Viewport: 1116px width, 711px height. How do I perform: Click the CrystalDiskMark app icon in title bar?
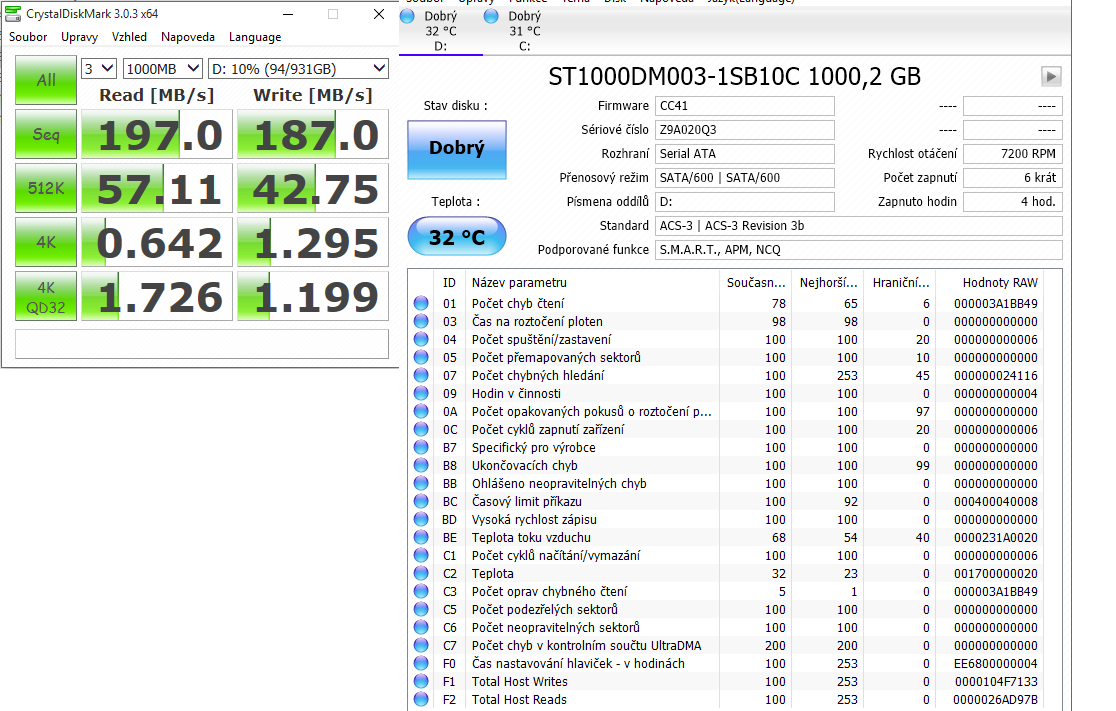coord(13,14)
